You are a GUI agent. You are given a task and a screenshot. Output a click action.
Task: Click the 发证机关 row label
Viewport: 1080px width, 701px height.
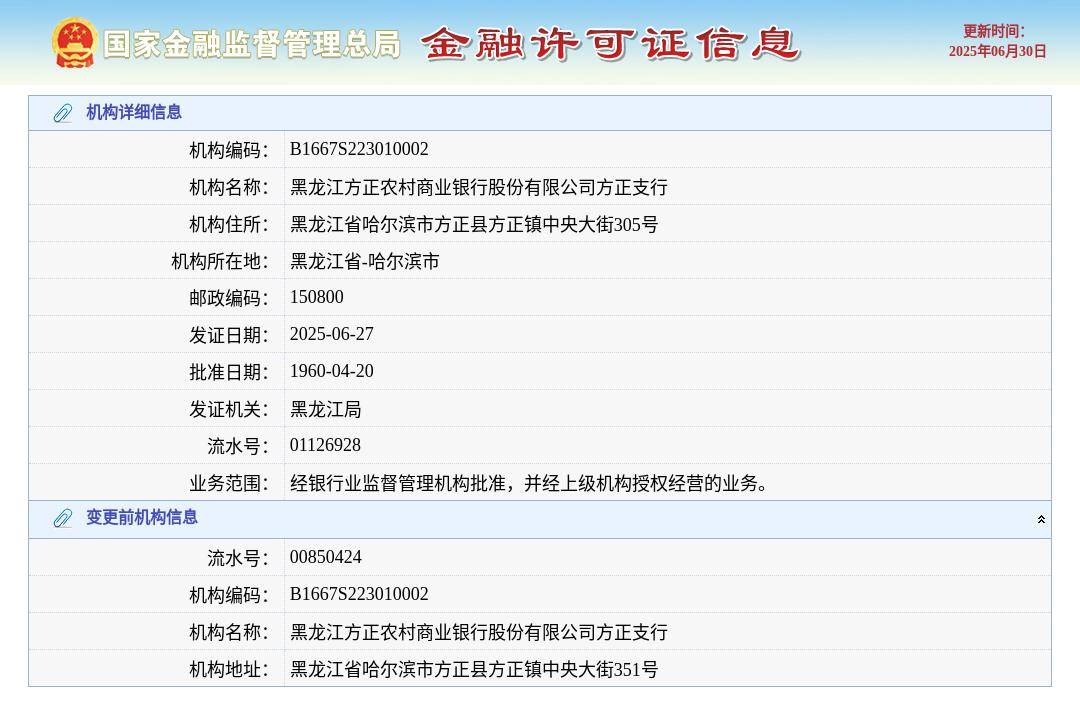click(x=229, y=410)
